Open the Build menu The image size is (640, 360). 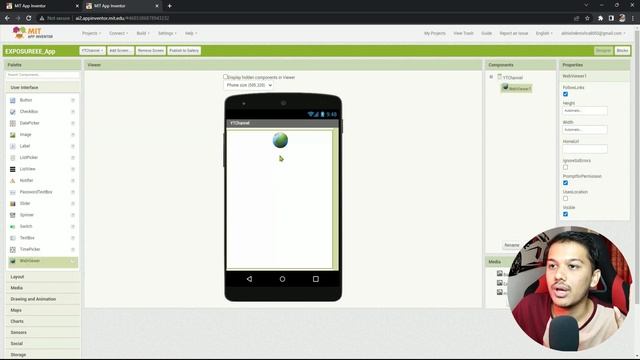(x=143, y=33)
